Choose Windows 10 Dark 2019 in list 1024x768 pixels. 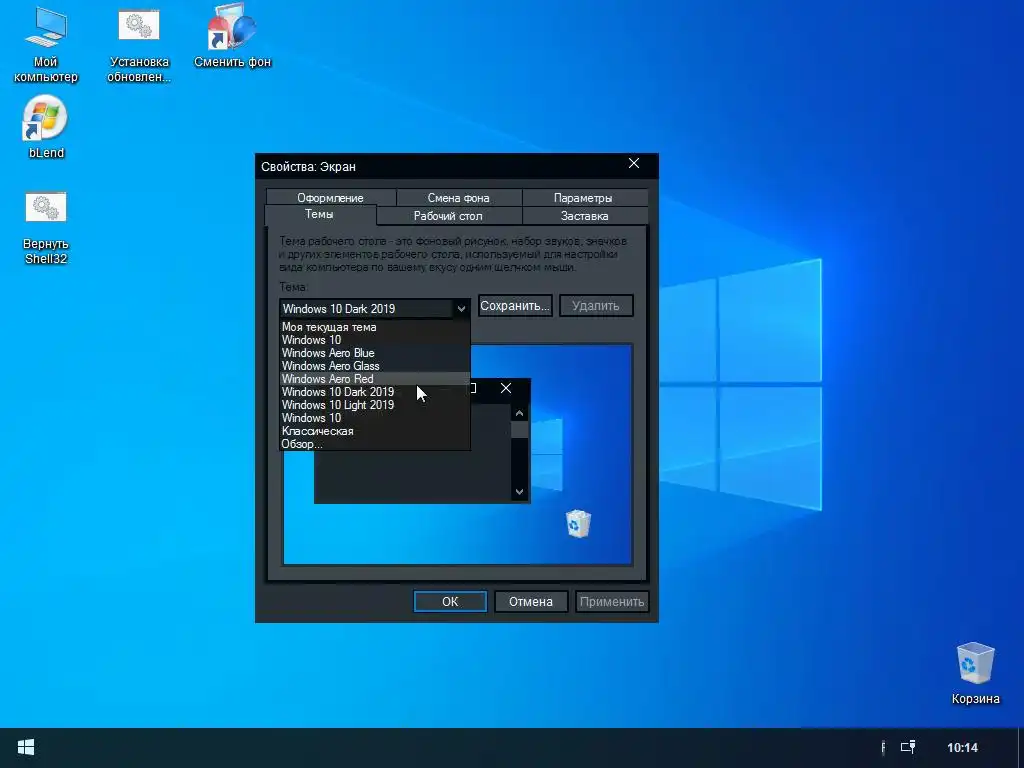(x=375, y=392)
